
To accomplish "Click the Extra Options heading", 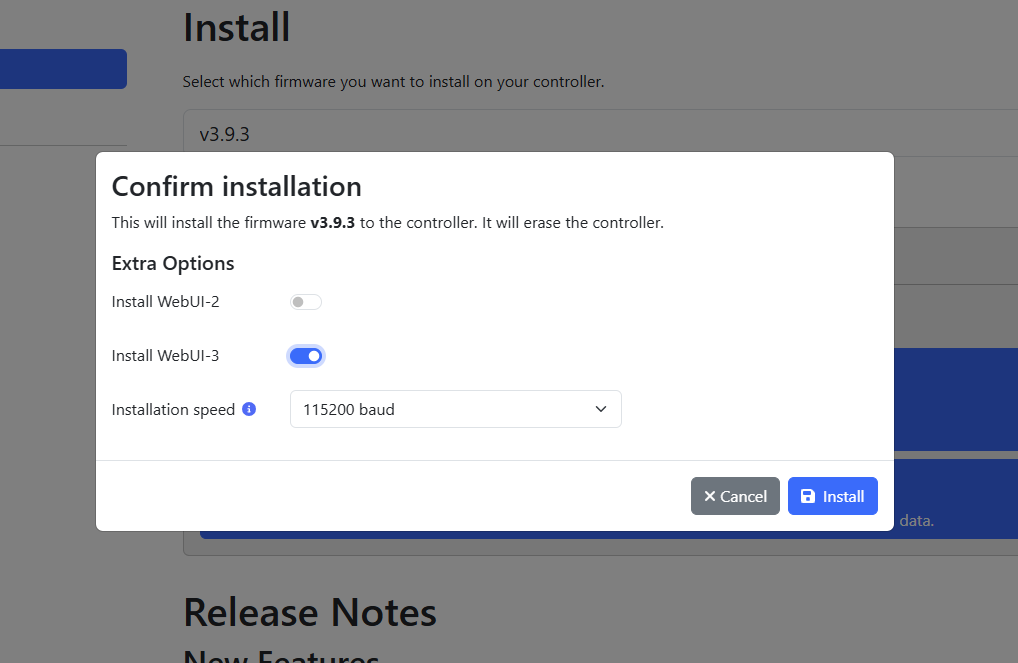I will (173, 264).
